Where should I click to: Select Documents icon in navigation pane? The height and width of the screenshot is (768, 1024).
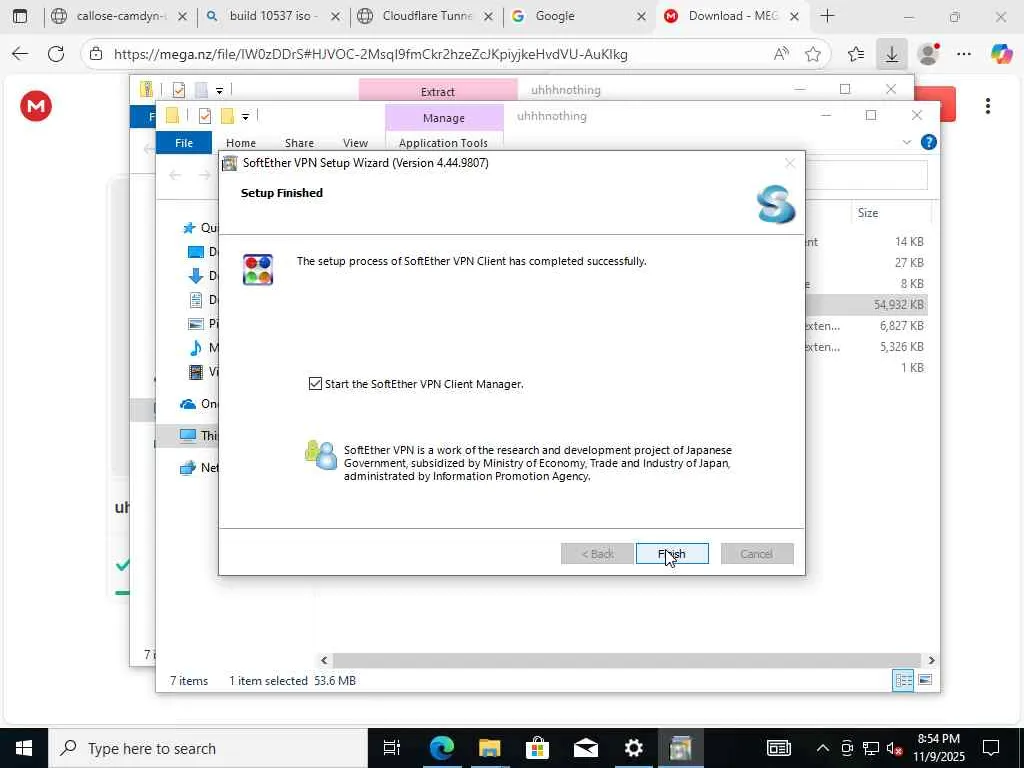(196, 300)
